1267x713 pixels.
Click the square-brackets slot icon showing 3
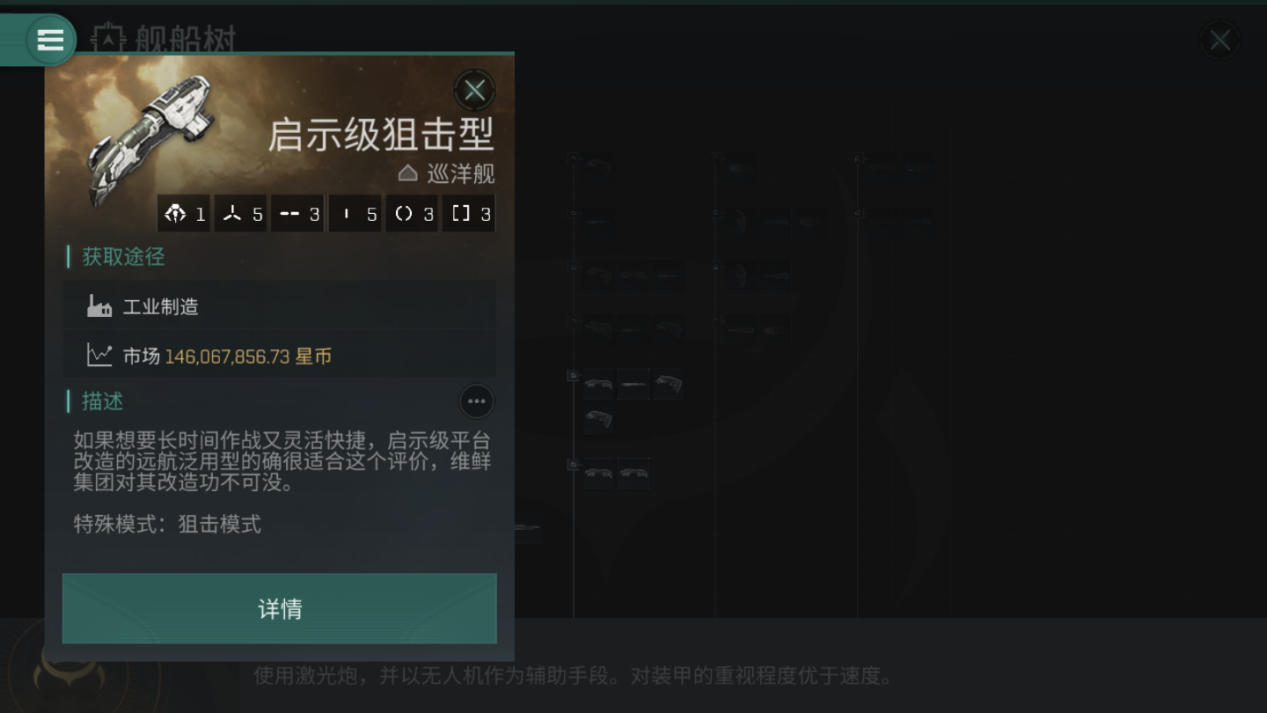461,213
